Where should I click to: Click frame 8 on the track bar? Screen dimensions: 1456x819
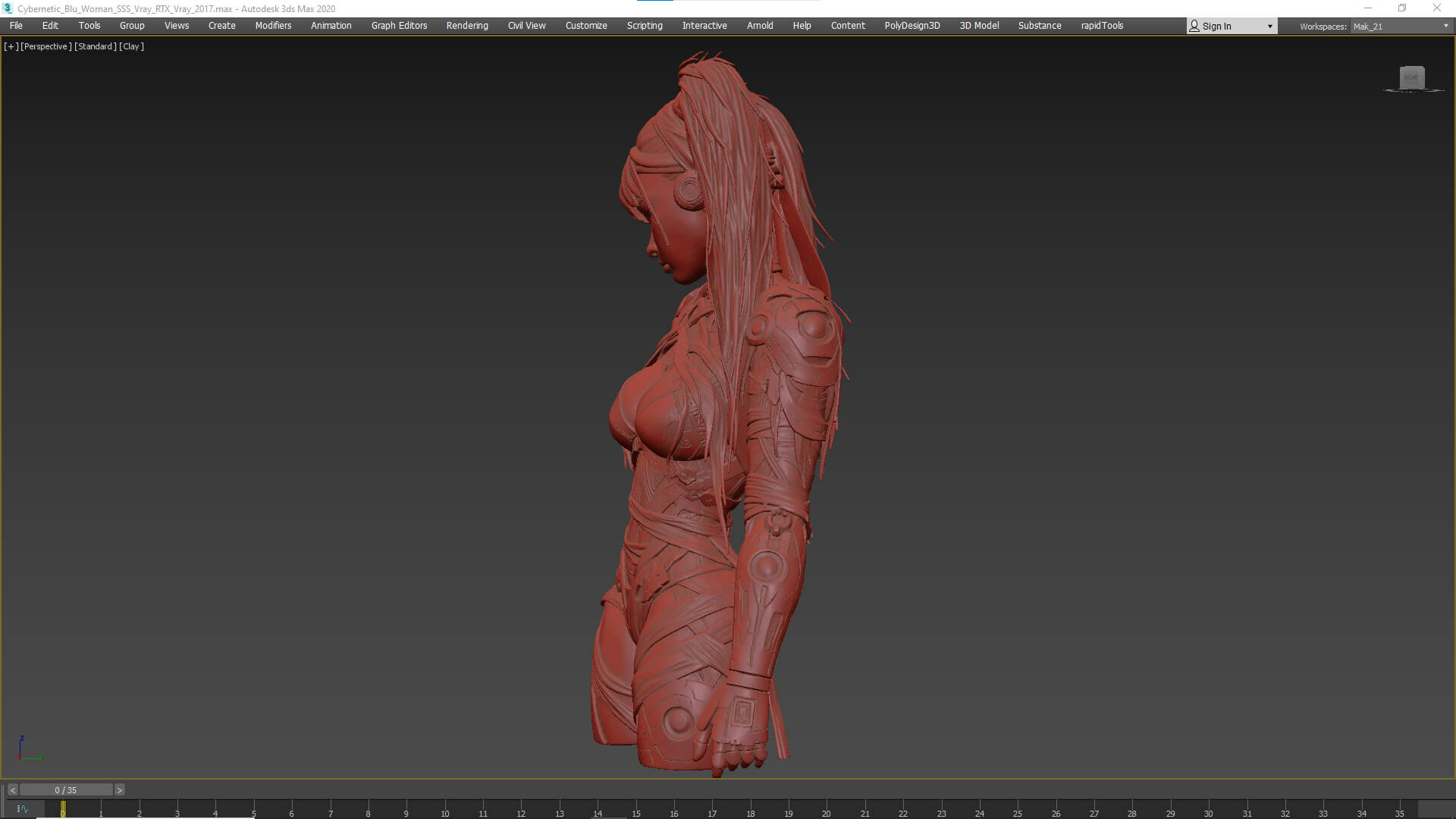click(x=369, y=813)
